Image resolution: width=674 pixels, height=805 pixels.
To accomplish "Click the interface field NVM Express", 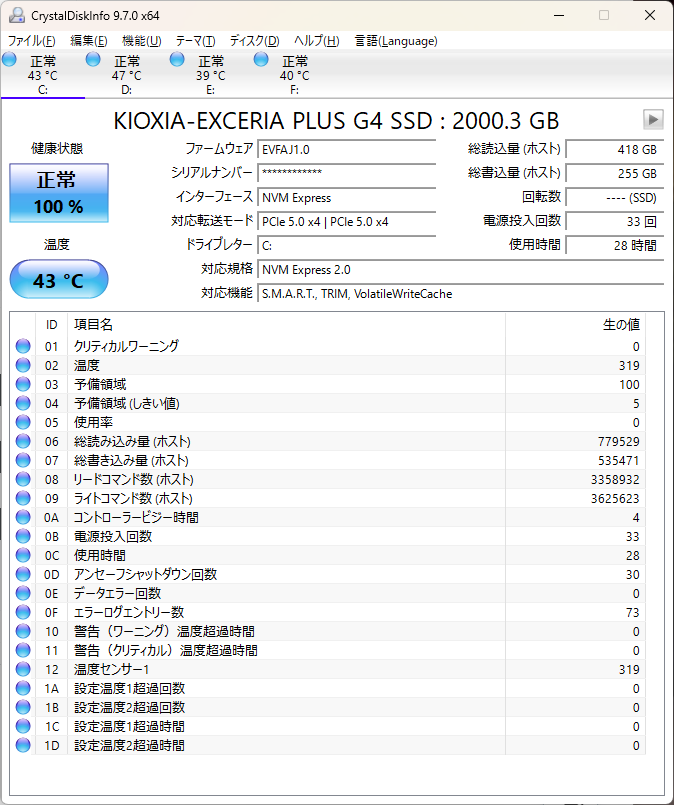I will click(x=346, y=198).
